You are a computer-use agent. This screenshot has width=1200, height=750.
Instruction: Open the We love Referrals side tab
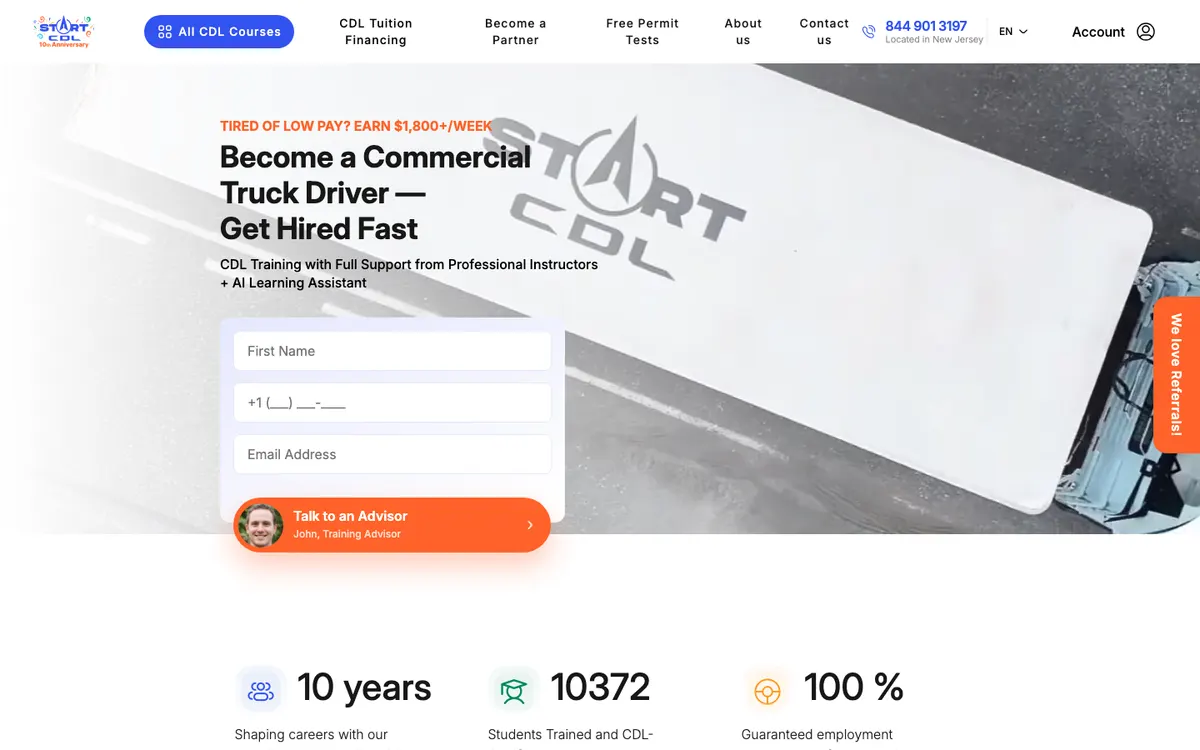1176,375
